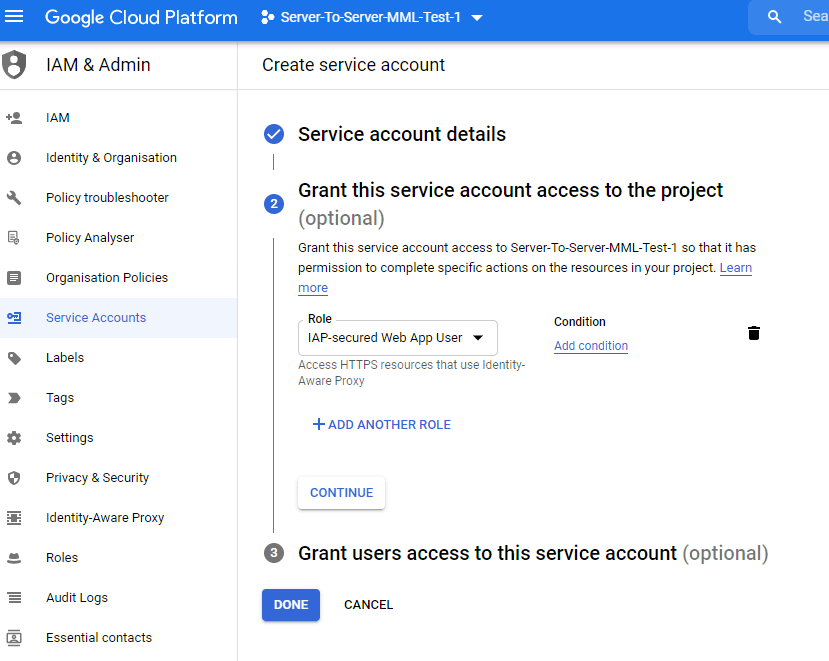The height and width of the screenshot is (661, 829).
Task: Click the CANCEL button
Action: click(369, 604)
